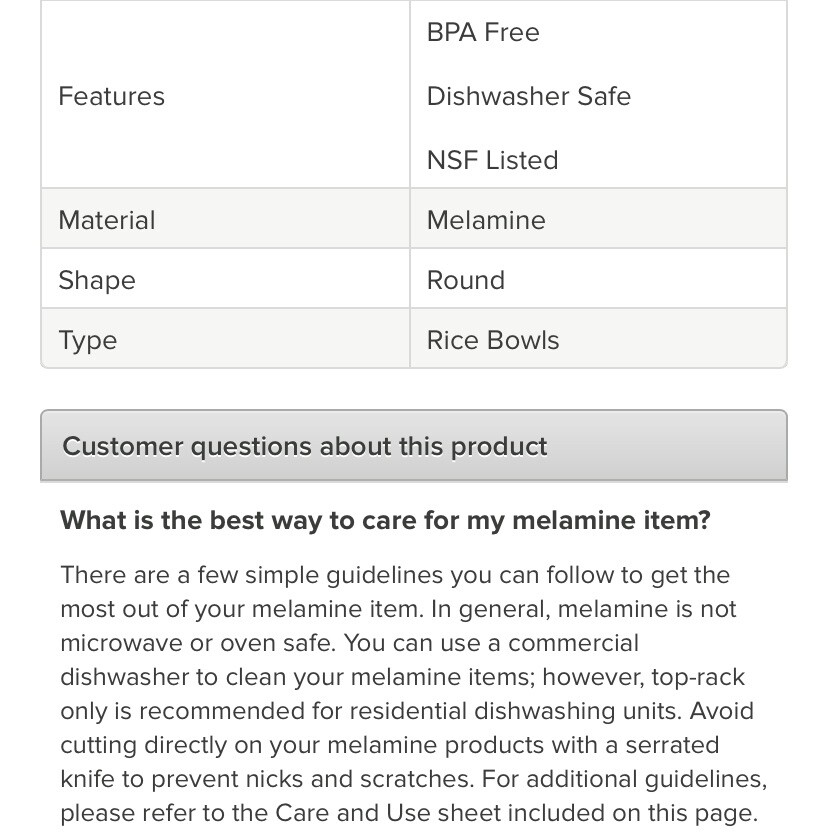This screenshot has height=840, width=828.
Task: Select the Features row label
Action: (x=112, y=97)
